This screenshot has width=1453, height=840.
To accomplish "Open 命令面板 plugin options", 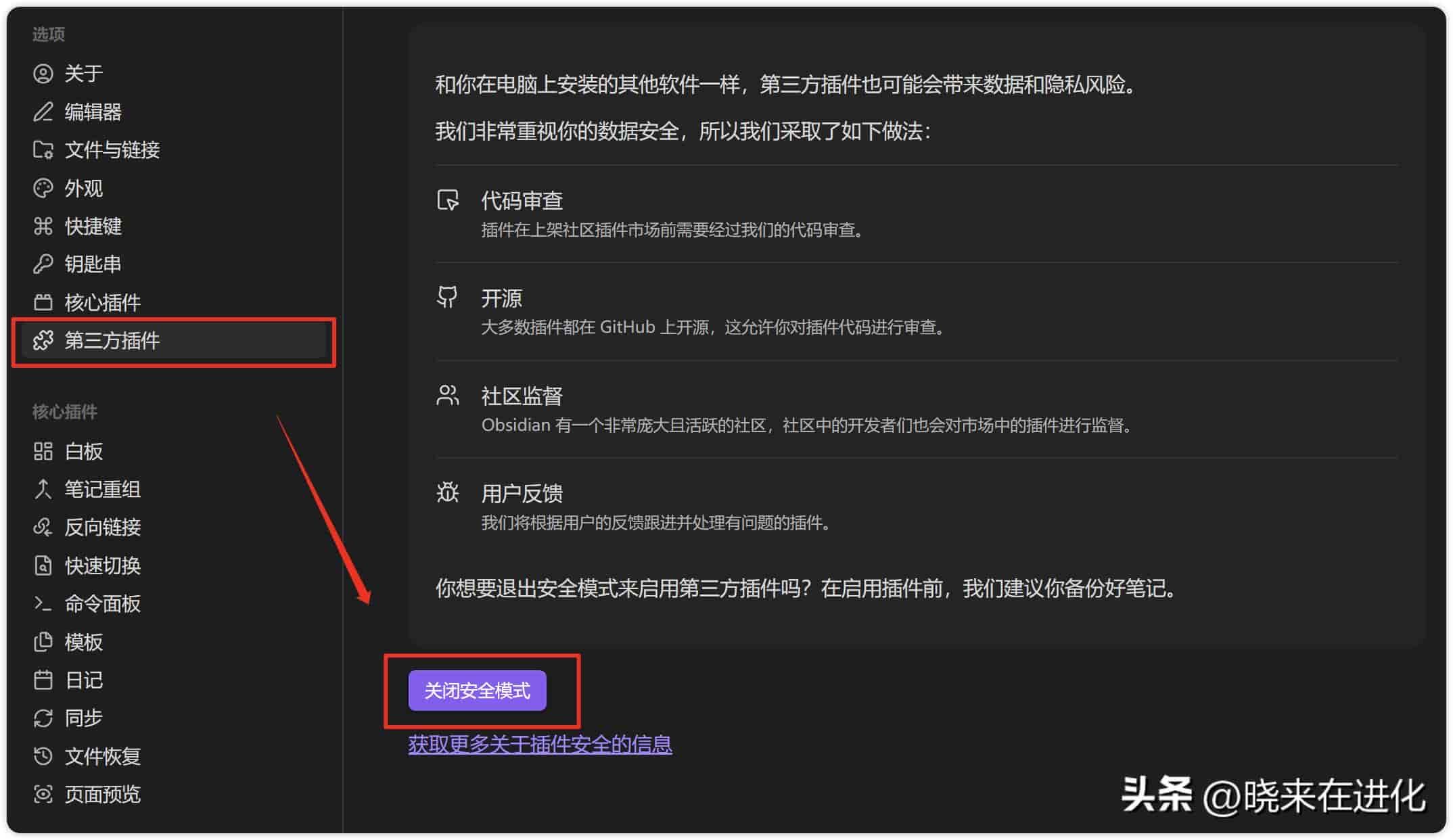I will (x=175, y=603).
